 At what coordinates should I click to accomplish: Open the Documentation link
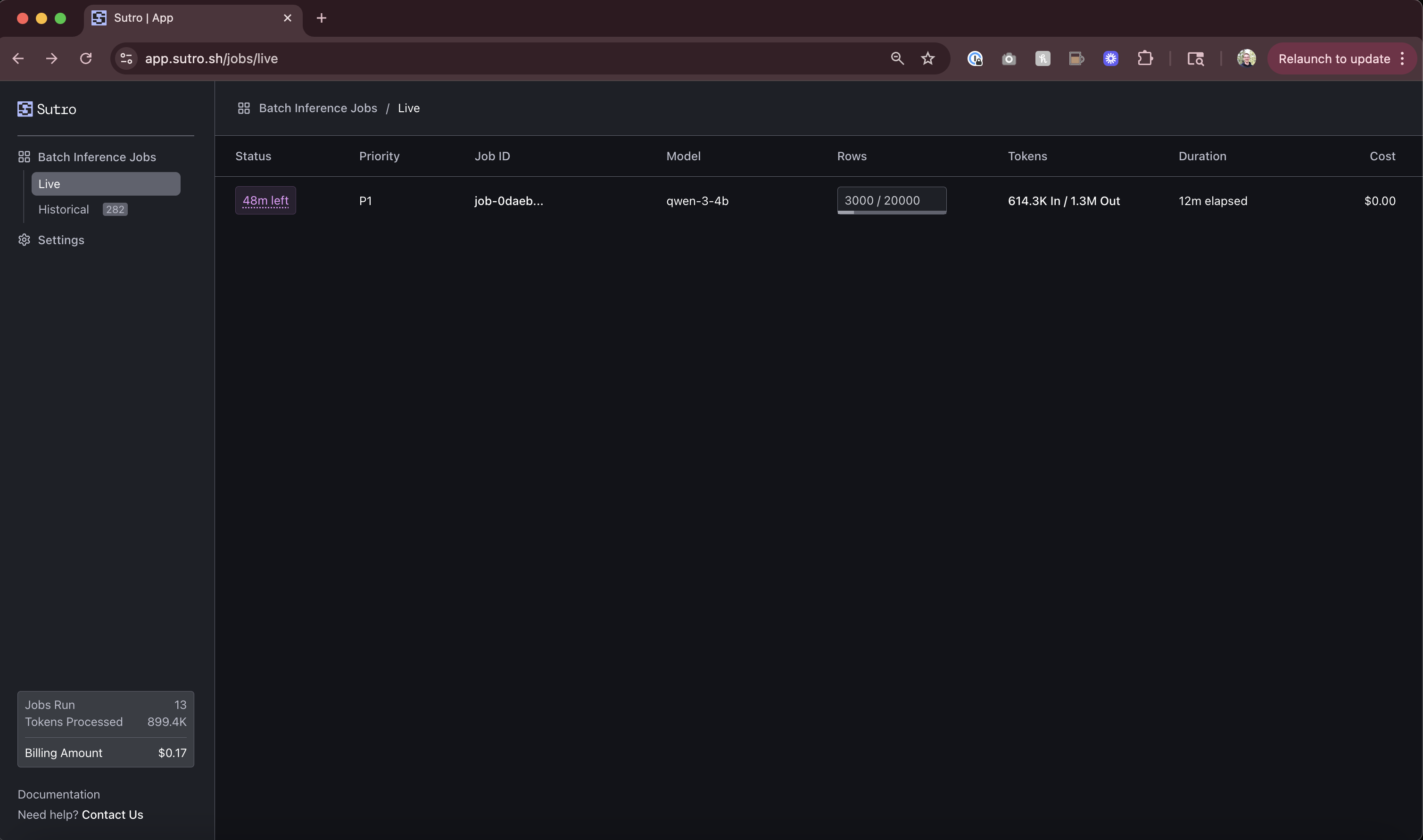[x=59, y=794]
